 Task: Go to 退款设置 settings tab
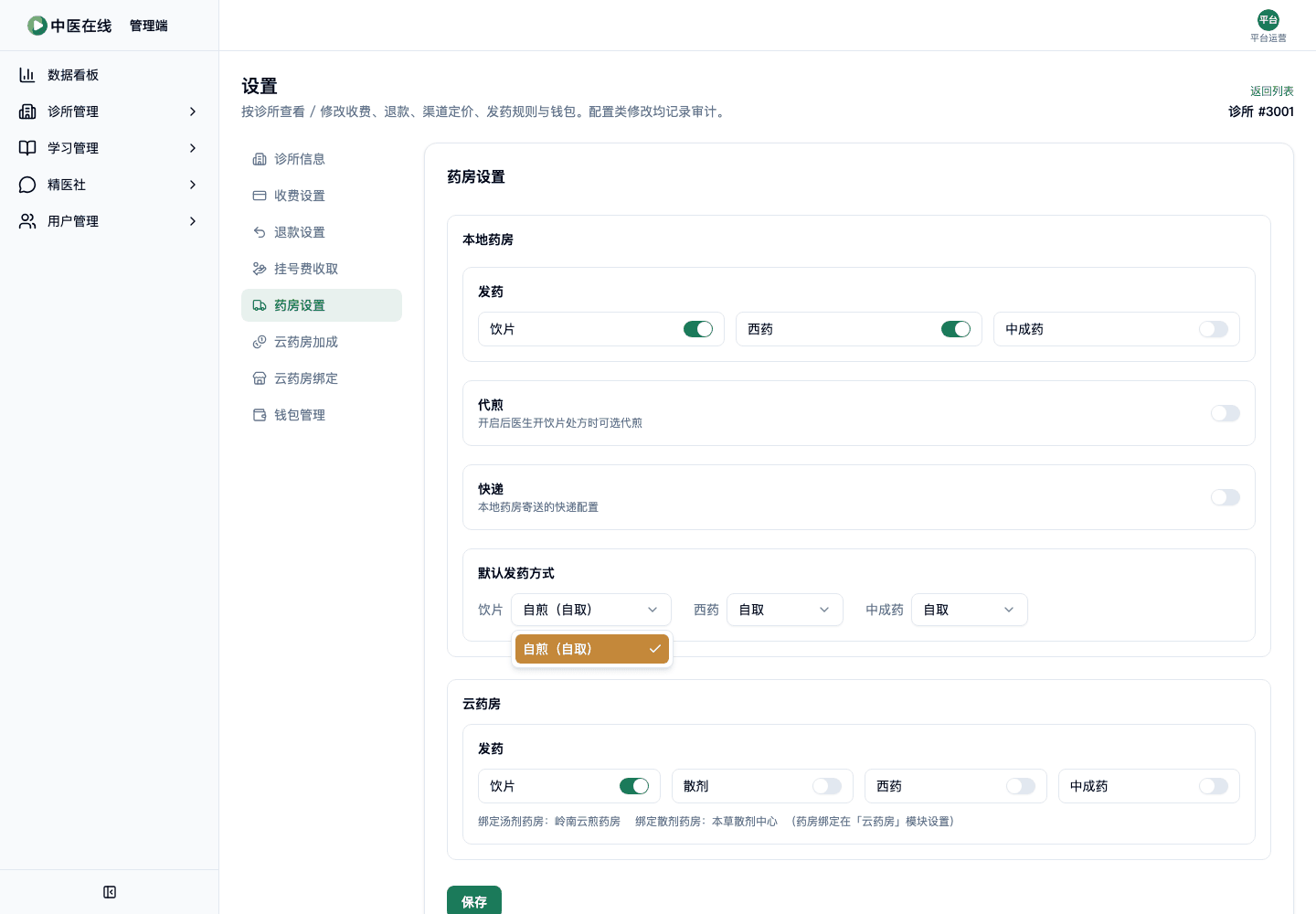point(322,232)
